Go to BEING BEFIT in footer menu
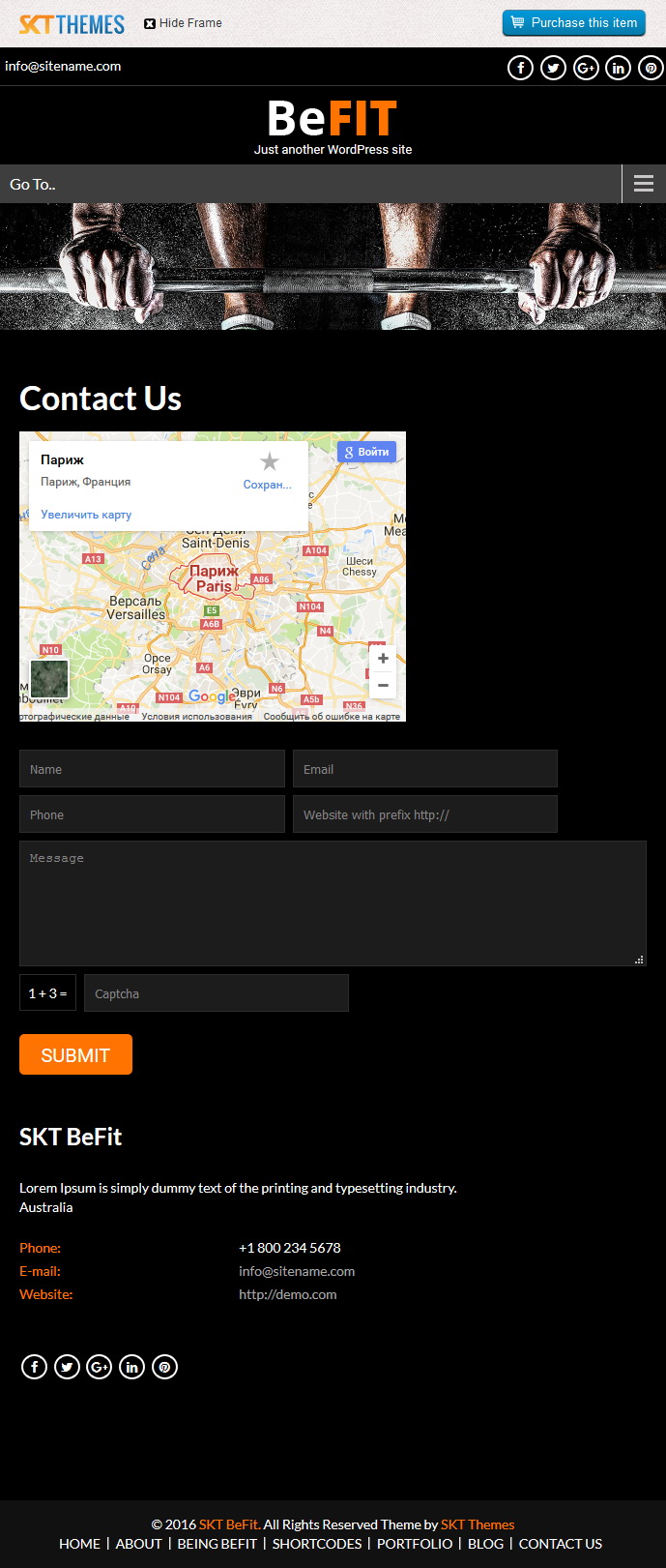Viewport: 666px width, 1568px height. pos(217,1544)
